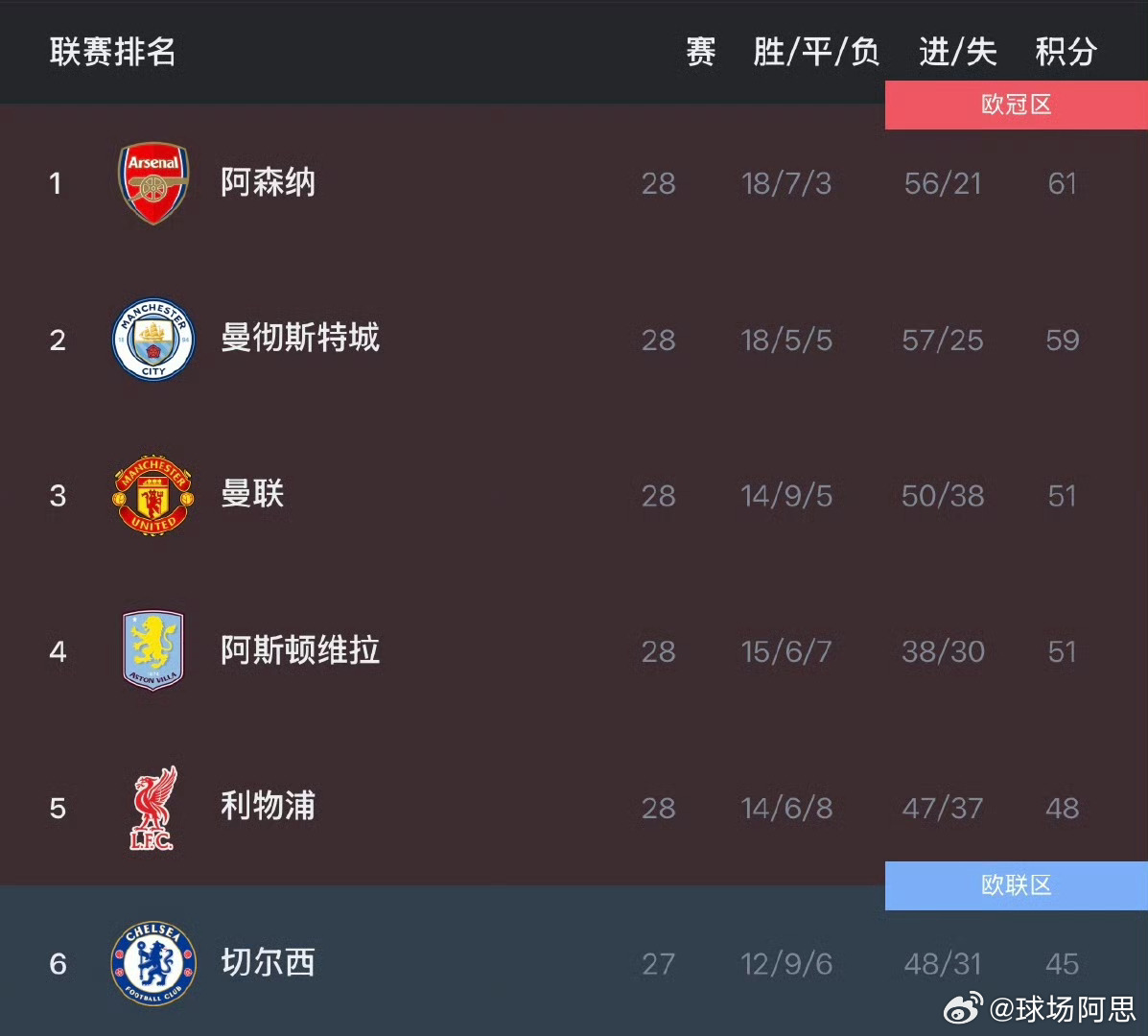Click the Weibo logo in watermark
1148x1036 pixels.
pos(963,1009)
